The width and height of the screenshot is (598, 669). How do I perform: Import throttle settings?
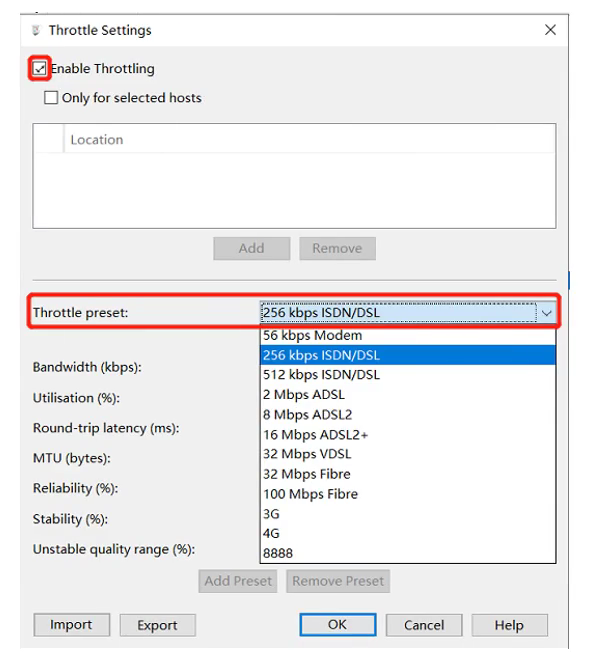[72, 625]
